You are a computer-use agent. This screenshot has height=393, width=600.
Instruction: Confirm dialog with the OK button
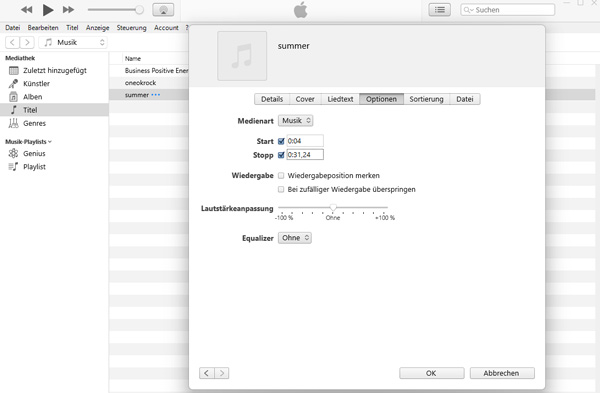432,373
